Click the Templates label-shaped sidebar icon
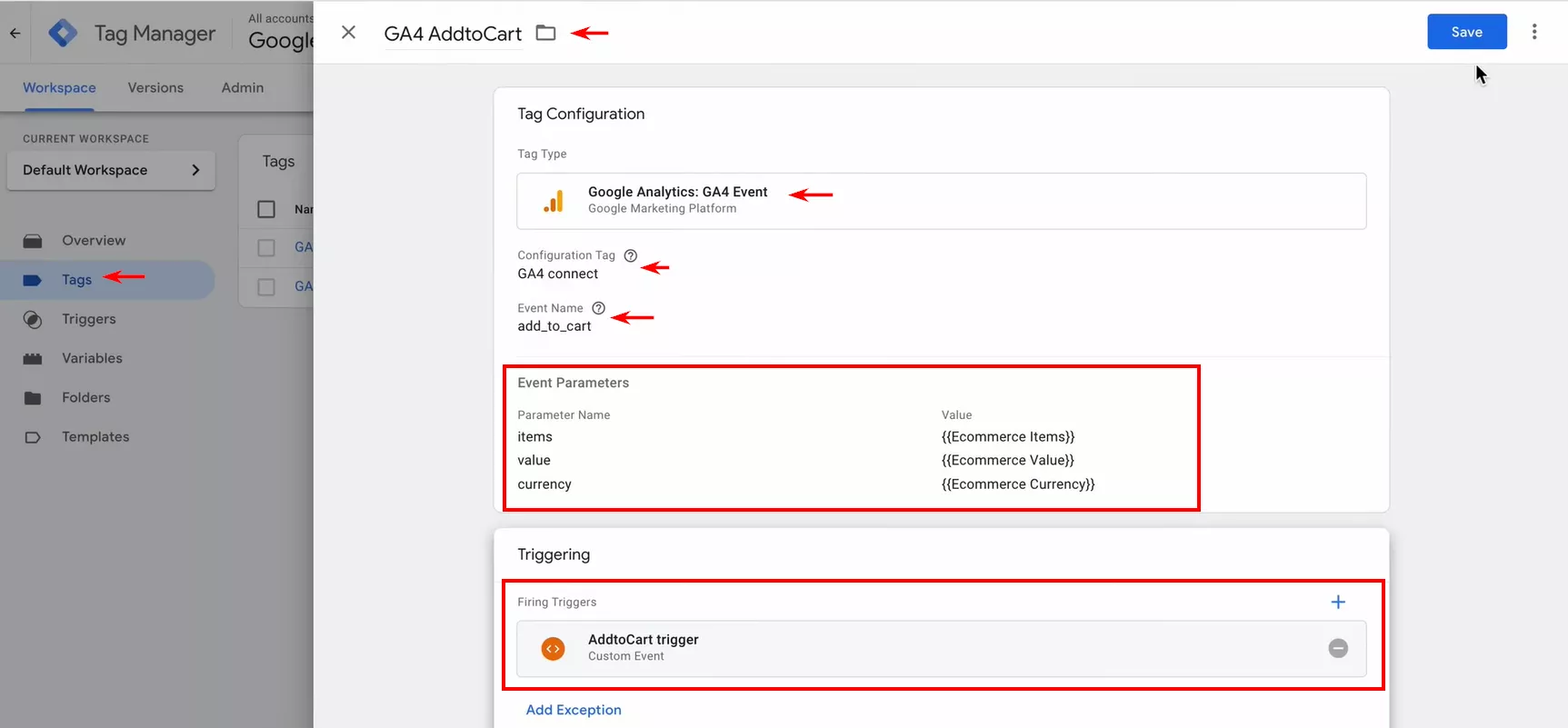 point(33,437)
